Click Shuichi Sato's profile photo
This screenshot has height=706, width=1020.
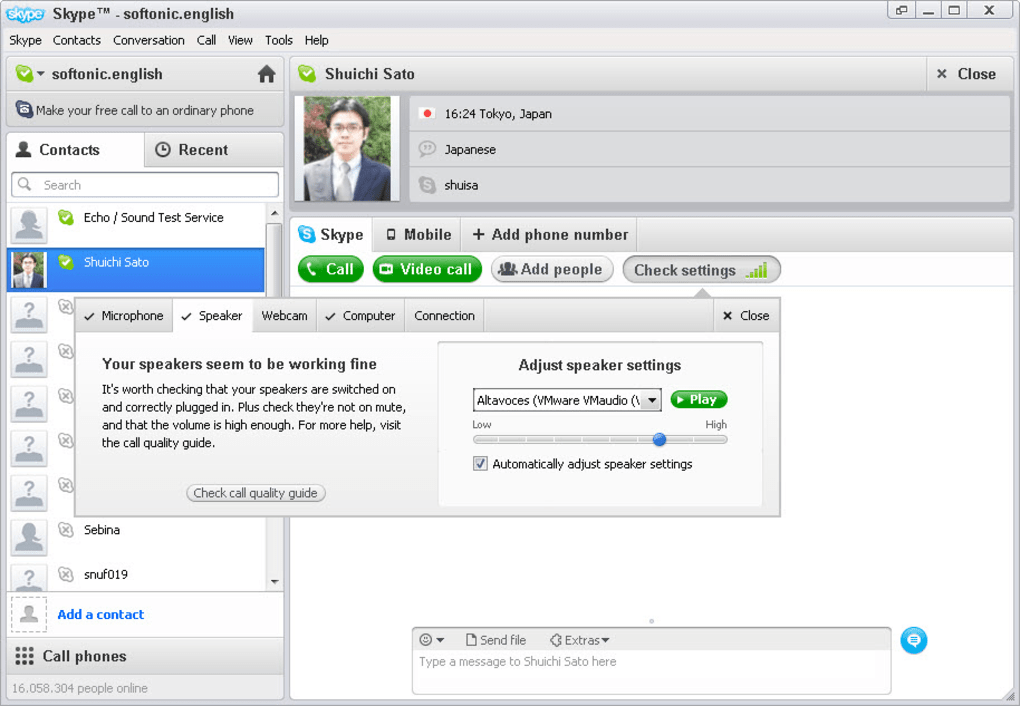(x=347, y=149)
